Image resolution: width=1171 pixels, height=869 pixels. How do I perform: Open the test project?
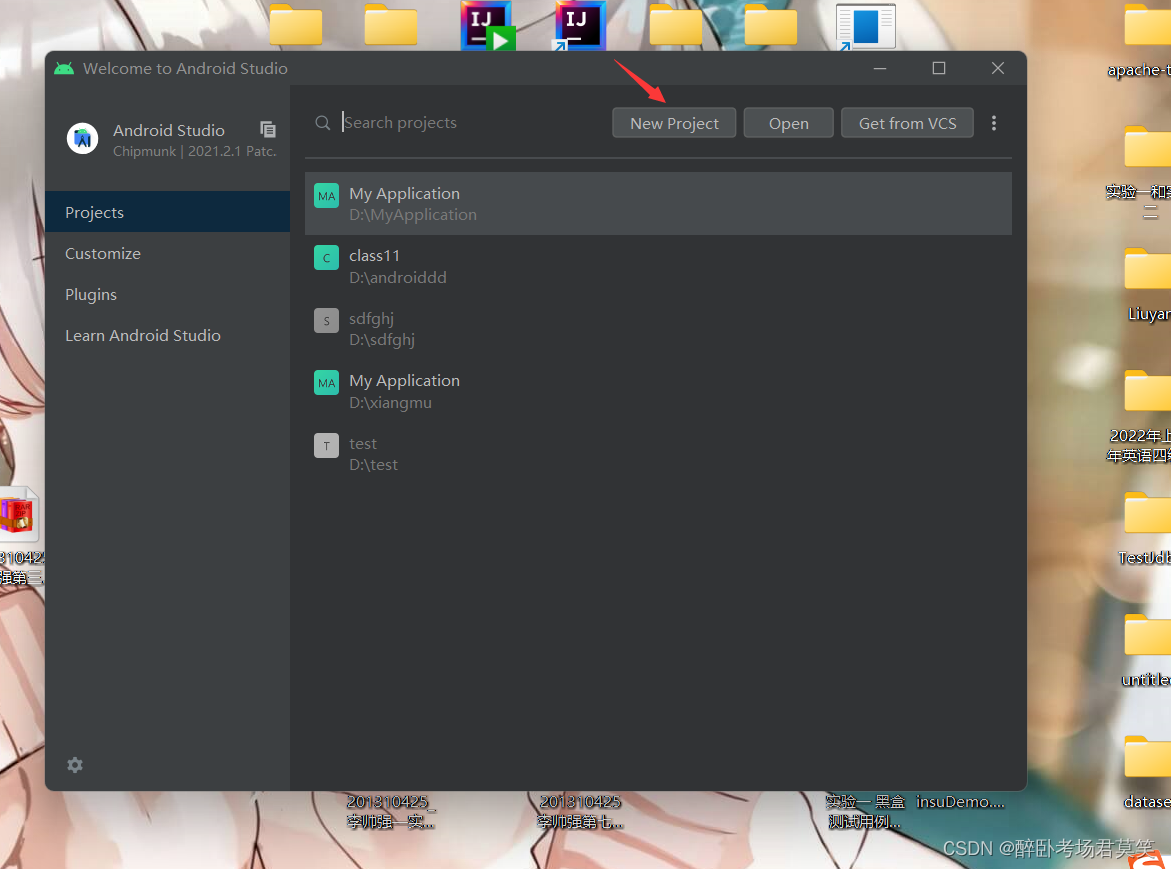point(658,453)
